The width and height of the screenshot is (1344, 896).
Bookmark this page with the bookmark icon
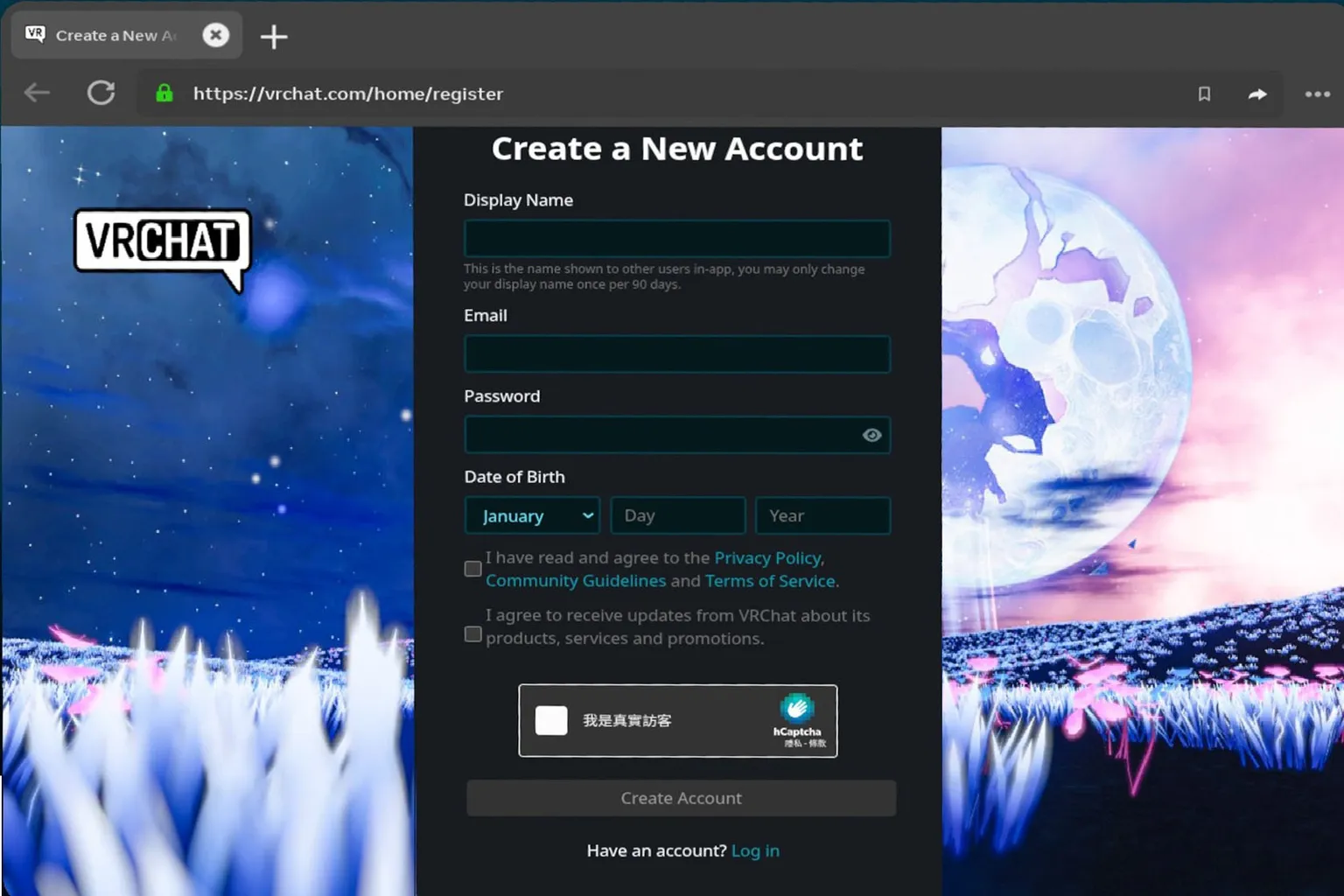click(1204, 94)
